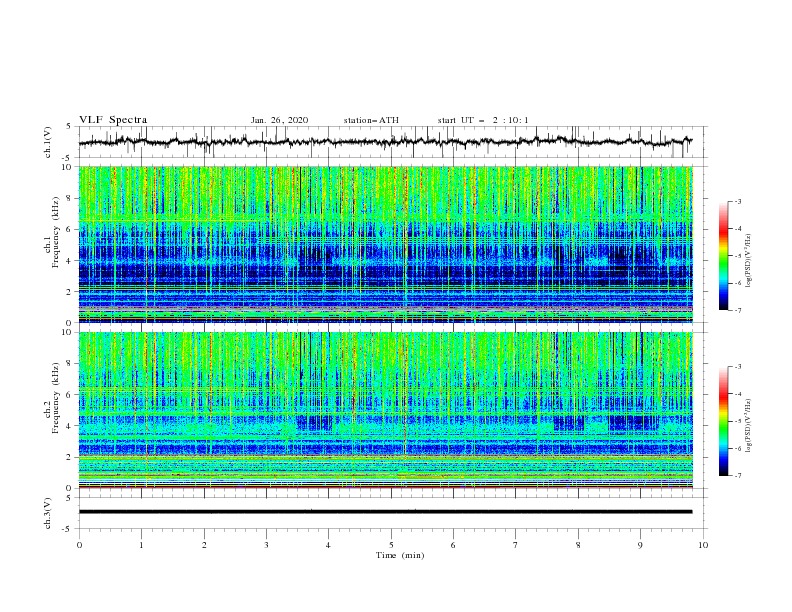
Task: Click the '-7' label on ch.2 colorbar
Action: tap(737, 476)
